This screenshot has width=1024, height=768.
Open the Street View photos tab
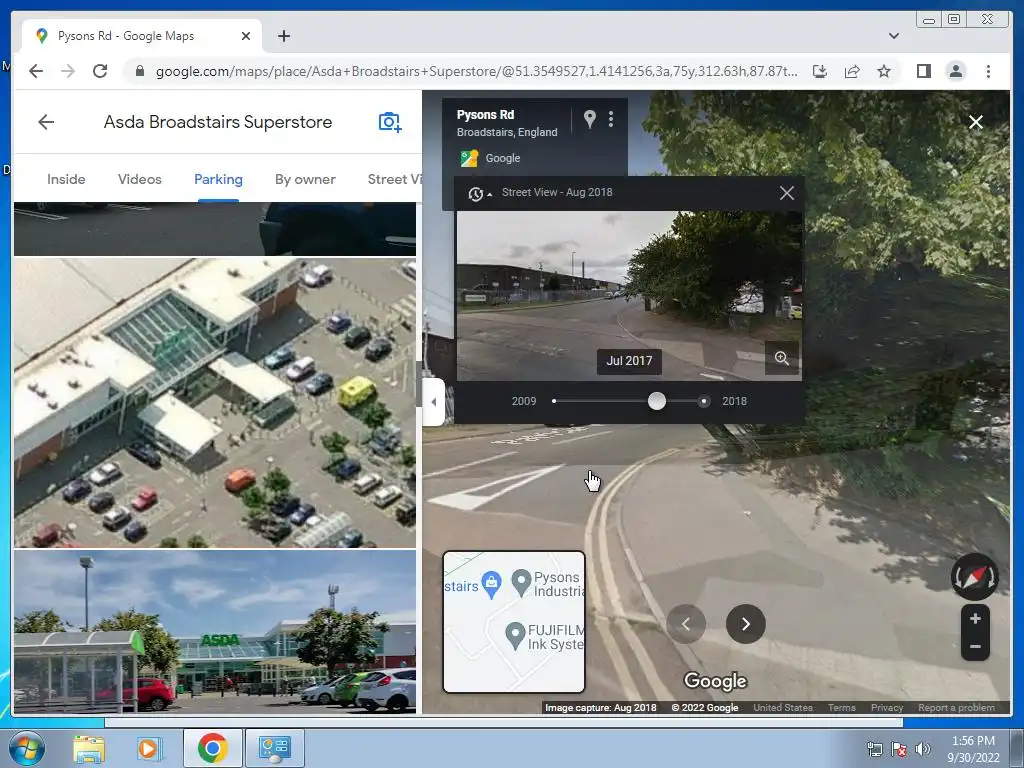coord(394,179)
